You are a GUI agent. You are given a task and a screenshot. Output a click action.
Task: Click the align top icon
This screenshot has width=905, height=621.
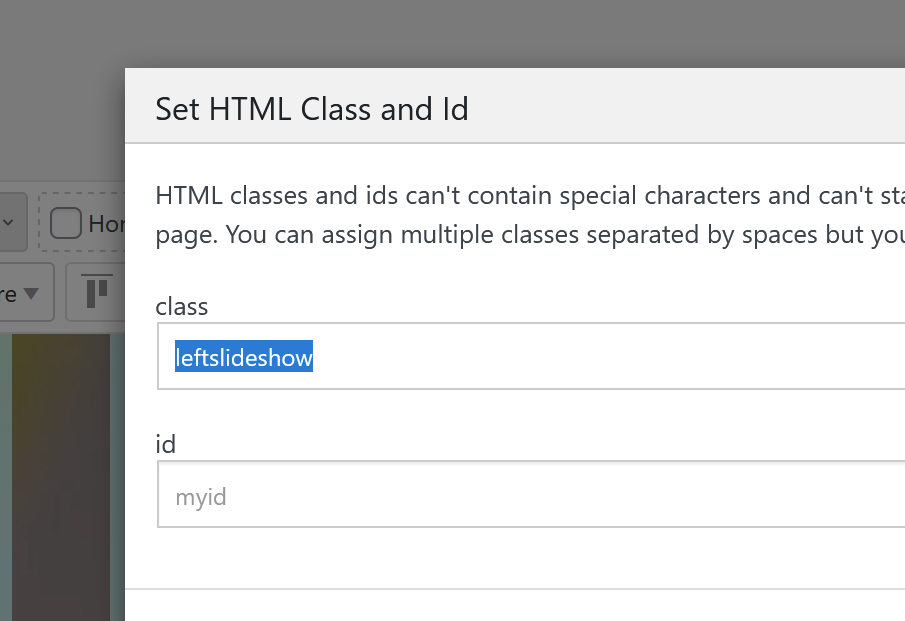click(x=97, y=291)
